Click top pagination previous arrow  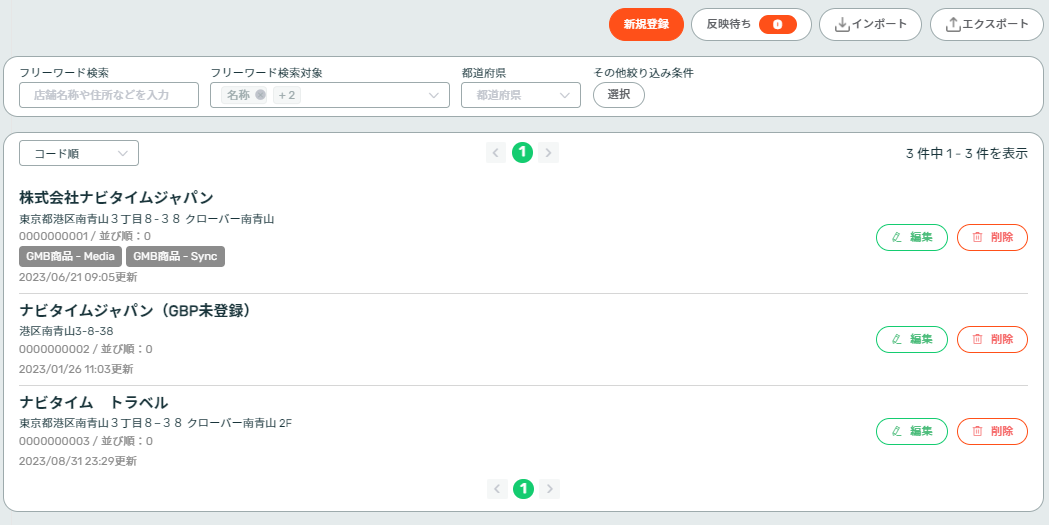[496, 152]
